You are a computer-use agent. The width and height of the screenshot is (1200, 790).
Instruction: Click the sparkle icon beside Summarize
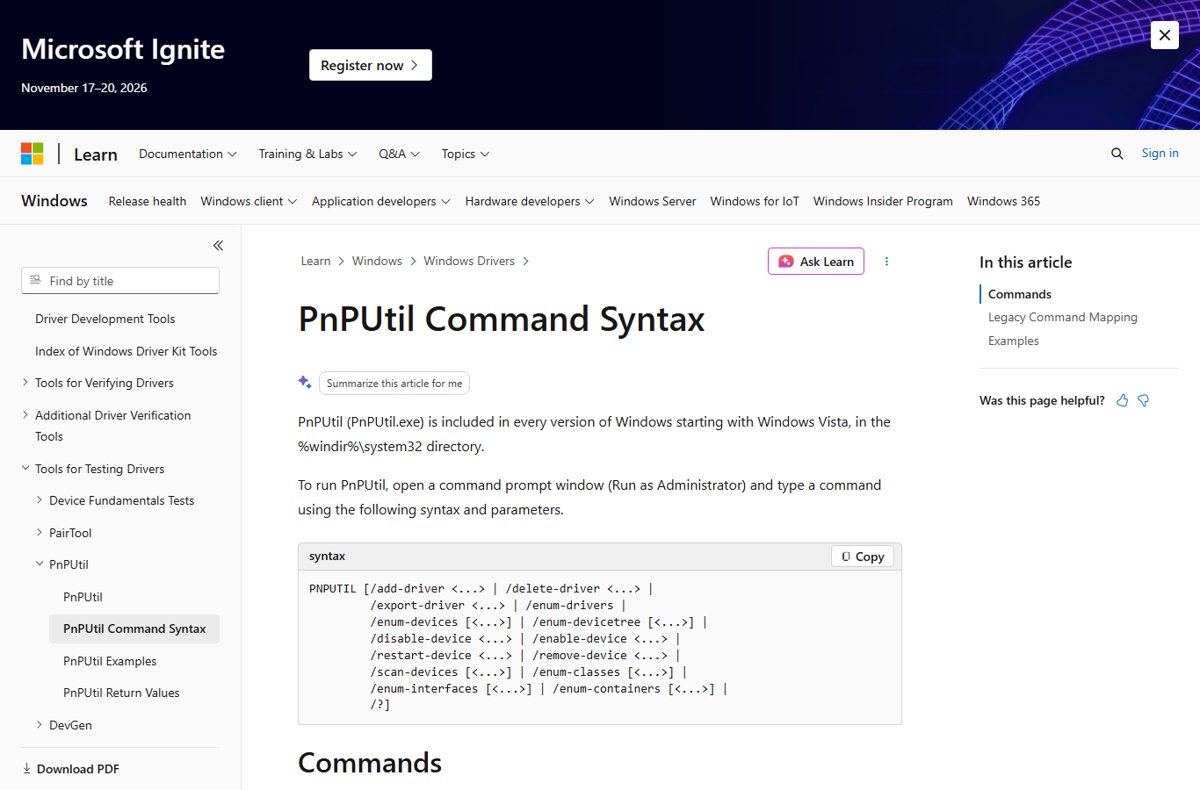click(x=305, y=382)
